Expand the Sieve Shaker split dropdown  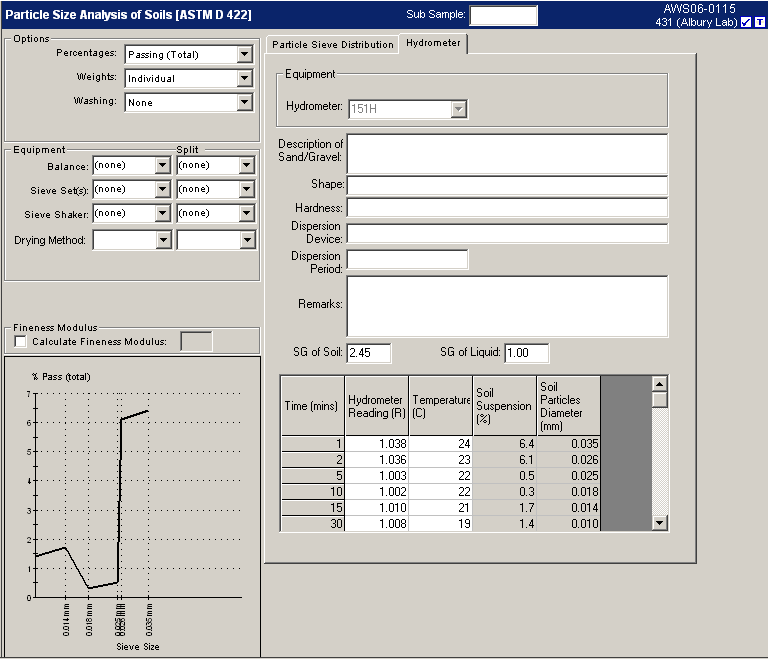tap(247, 213)
